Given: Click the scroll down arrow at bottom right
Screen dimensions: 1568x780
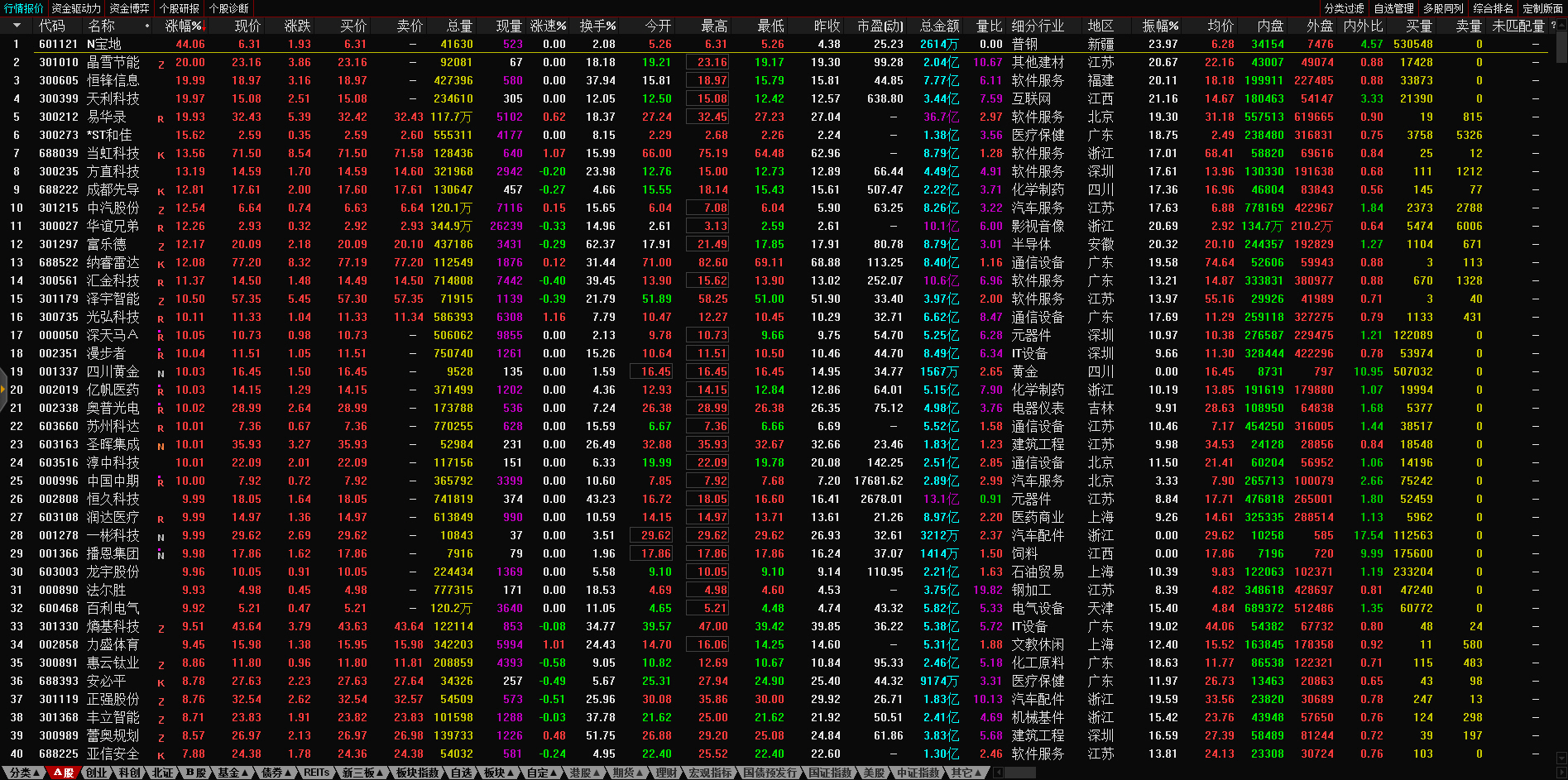Looking at the screenshot, I should tap(1561, 758).
